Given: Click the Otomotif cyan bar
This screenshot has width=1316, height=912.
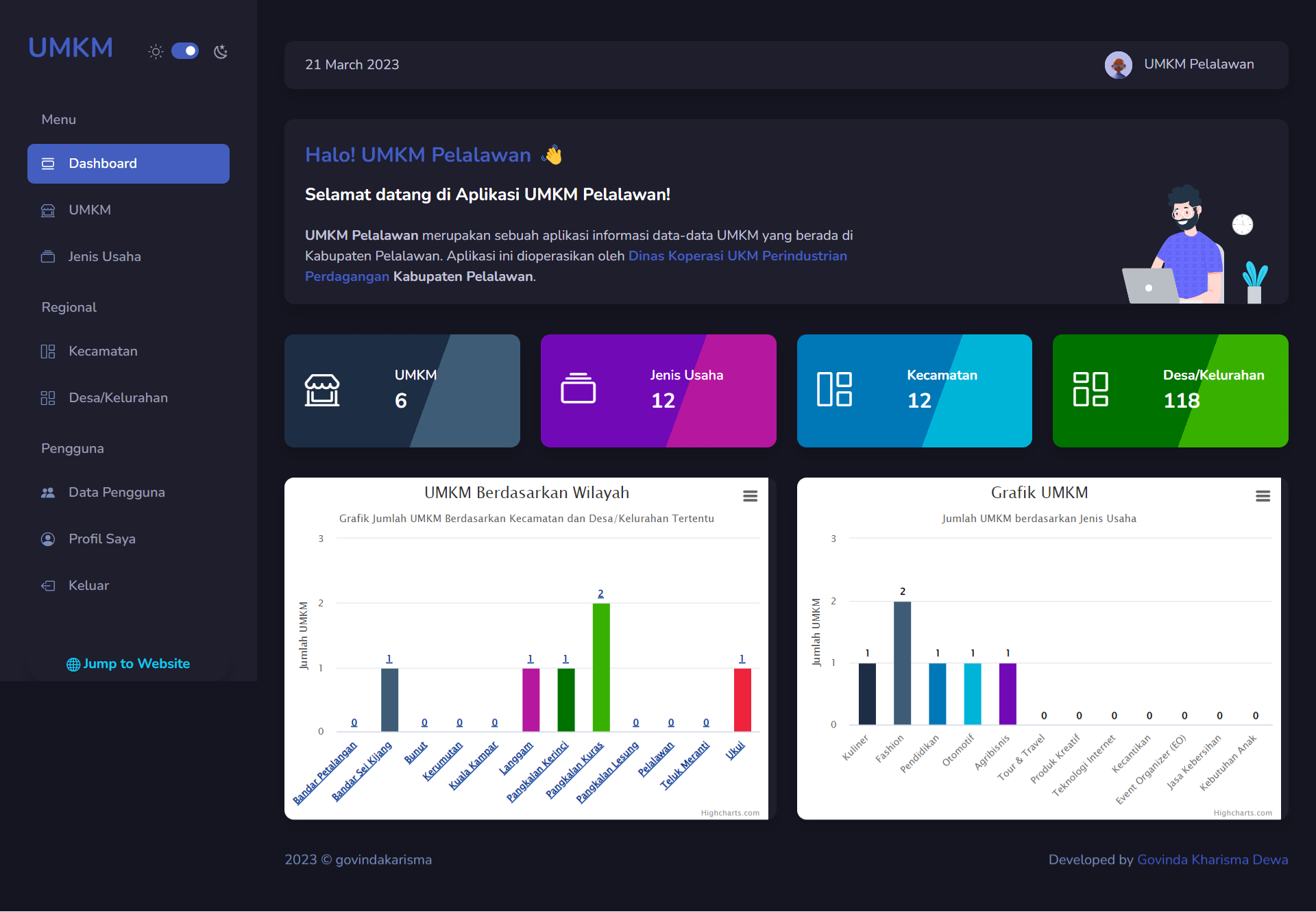Looking at the screenshot, I should (973, 694).
